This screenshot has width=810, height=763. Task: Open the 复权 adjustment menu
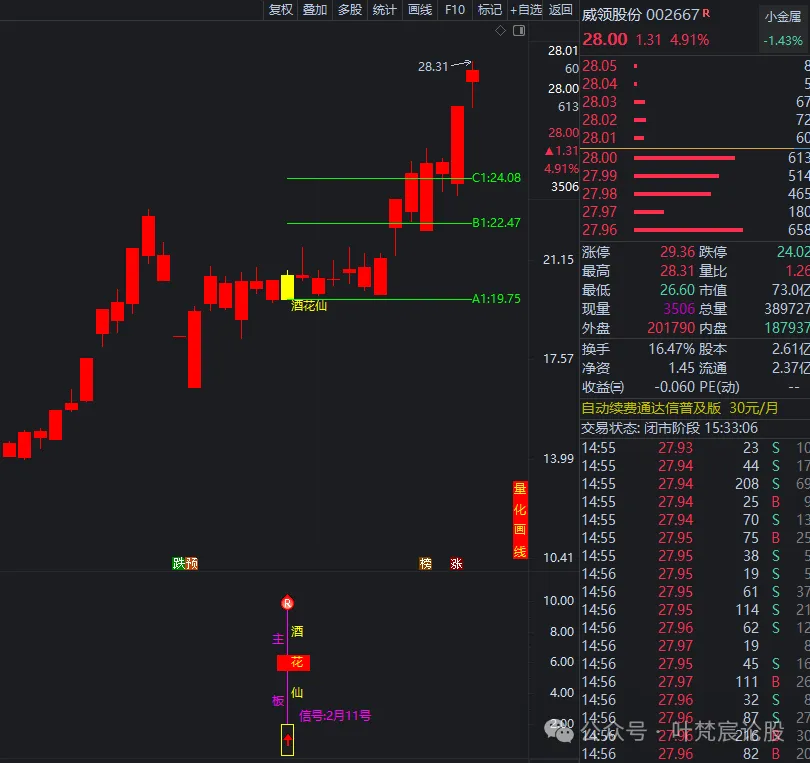pyautogui.click(x=281, y=10)
